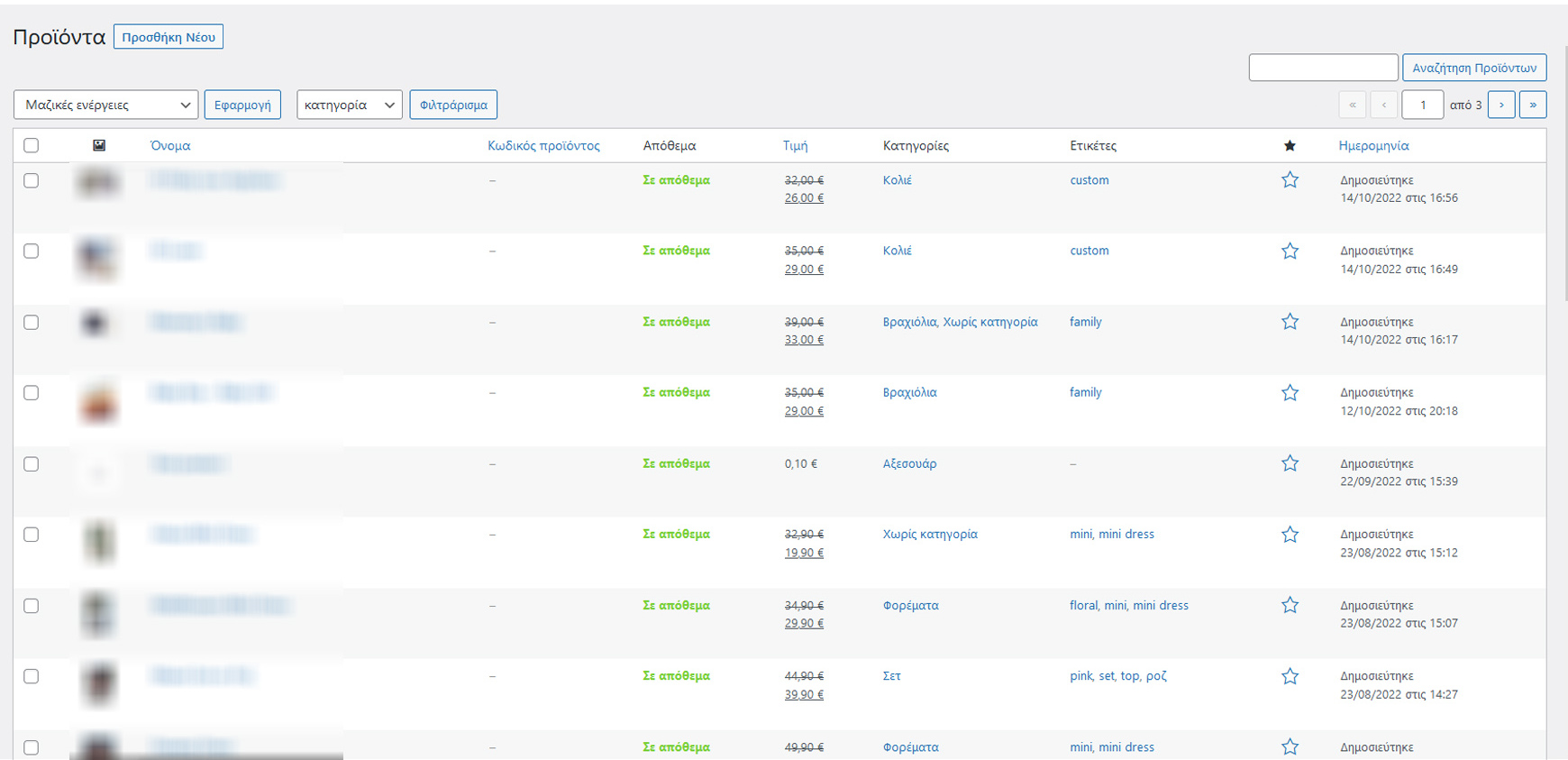Check the Αξεσουάρ product row checkbox
The image size is (1568, 760).
coord(32,464)
